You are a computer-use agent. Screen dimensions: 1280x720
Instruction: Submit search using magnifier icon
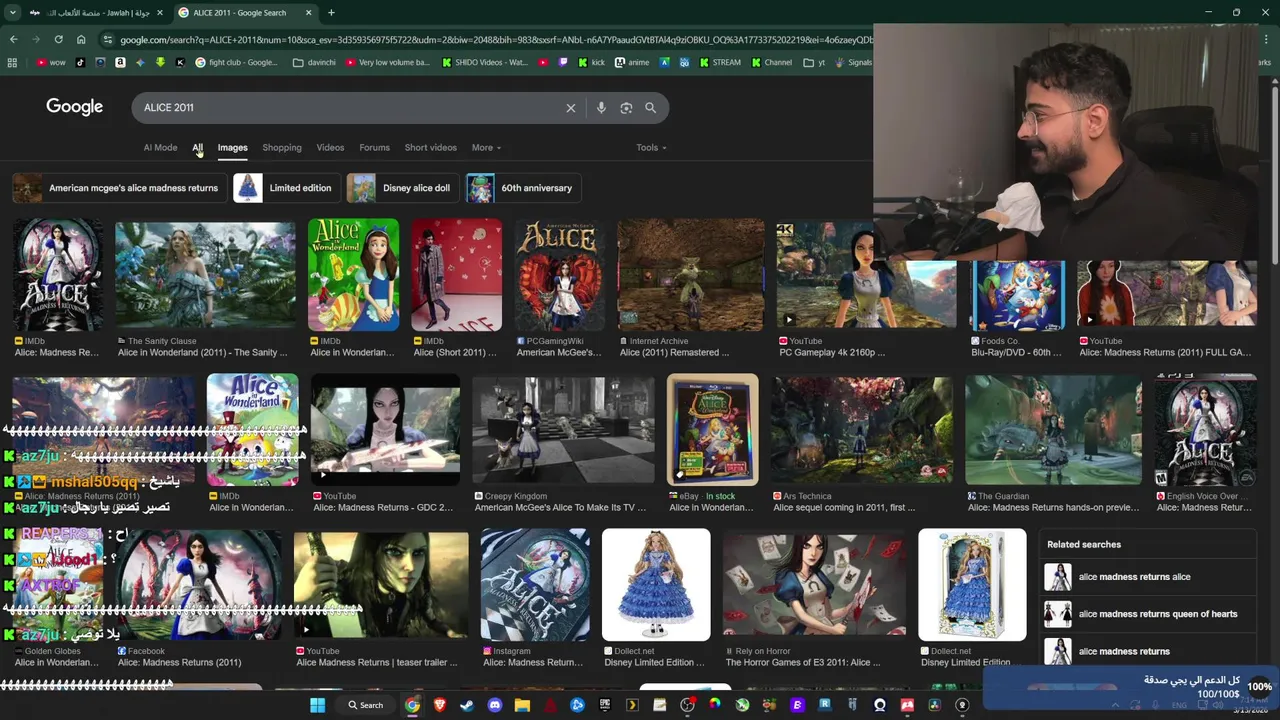(x=651, y=108)
